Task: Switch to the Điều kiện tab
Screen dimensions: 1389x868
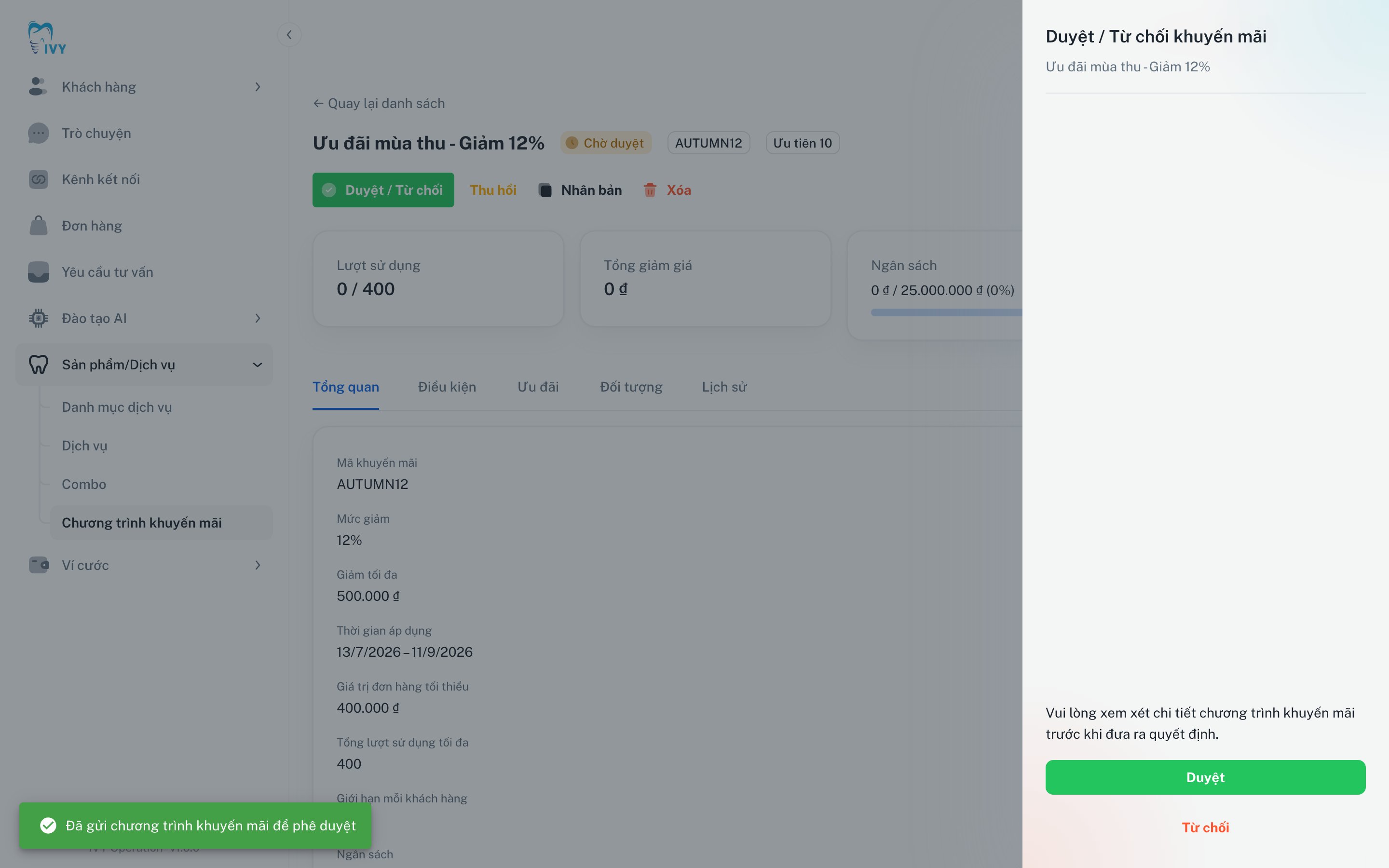Action: coord(447,387)
